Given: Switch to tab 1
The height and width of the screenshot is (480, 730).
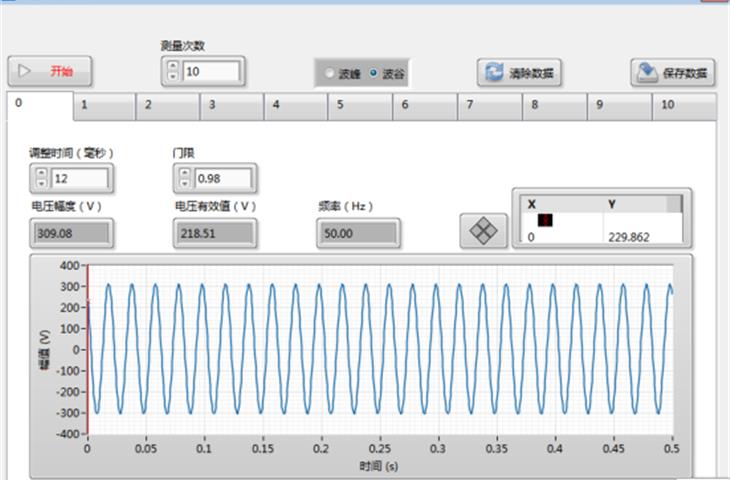Looking at the screenshot, I should point(104,104).
